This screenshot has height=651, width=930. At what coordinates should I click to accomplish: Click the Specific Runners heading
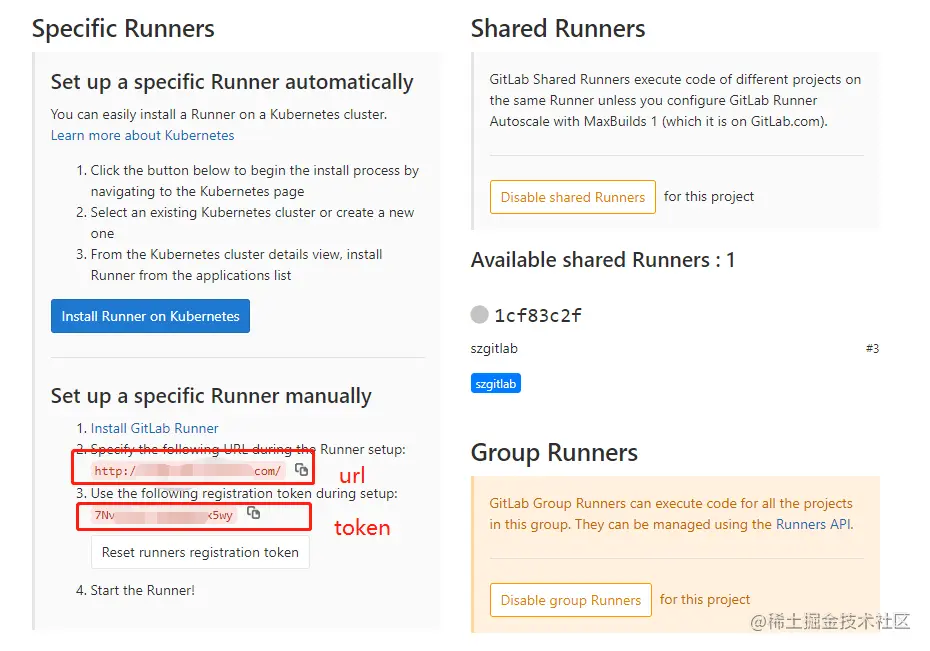click(x=123, y=28)
